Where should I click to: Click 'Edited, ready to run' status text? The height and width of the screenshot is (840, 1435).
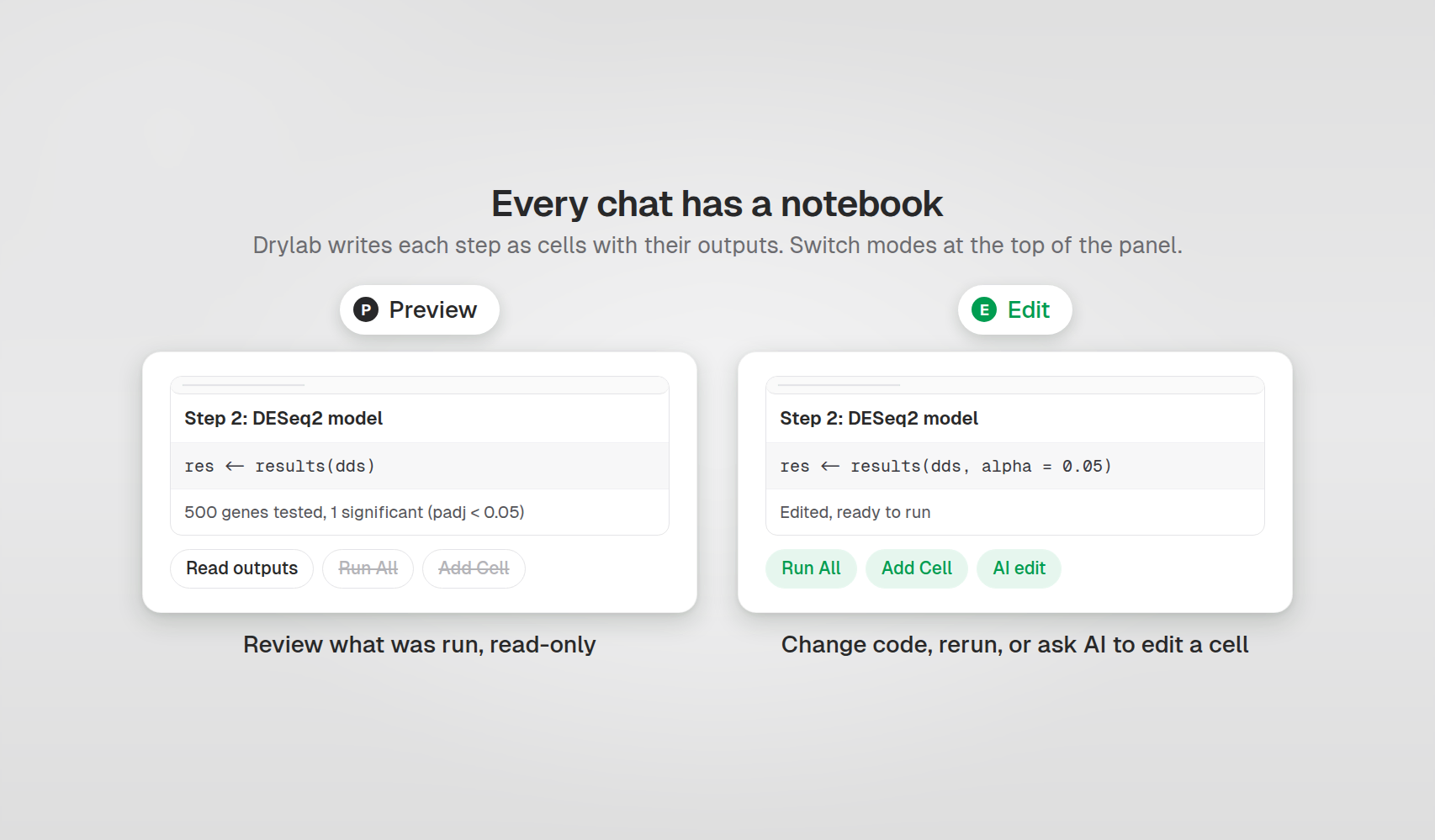pyautogui.click(x=855, y=512)
